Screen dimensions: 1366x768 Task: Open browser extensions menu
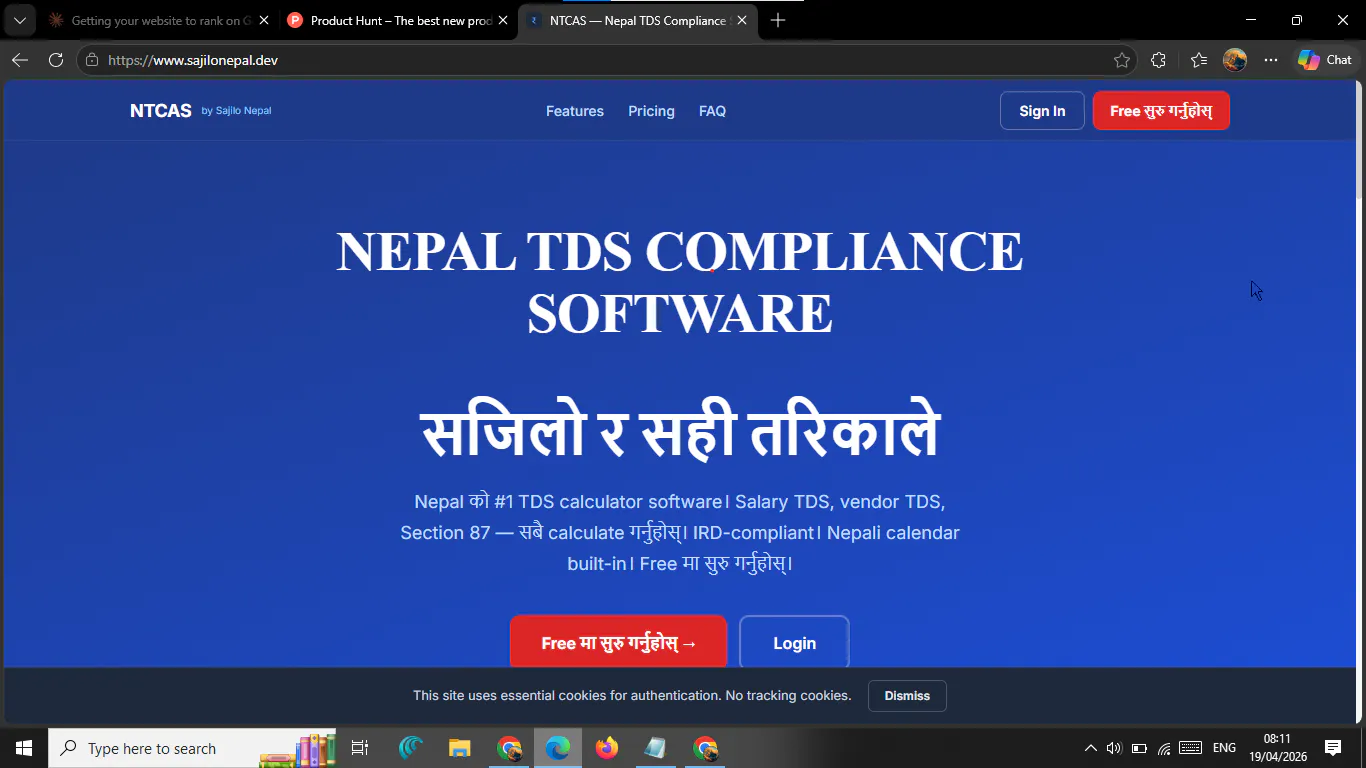point(1158,60)
